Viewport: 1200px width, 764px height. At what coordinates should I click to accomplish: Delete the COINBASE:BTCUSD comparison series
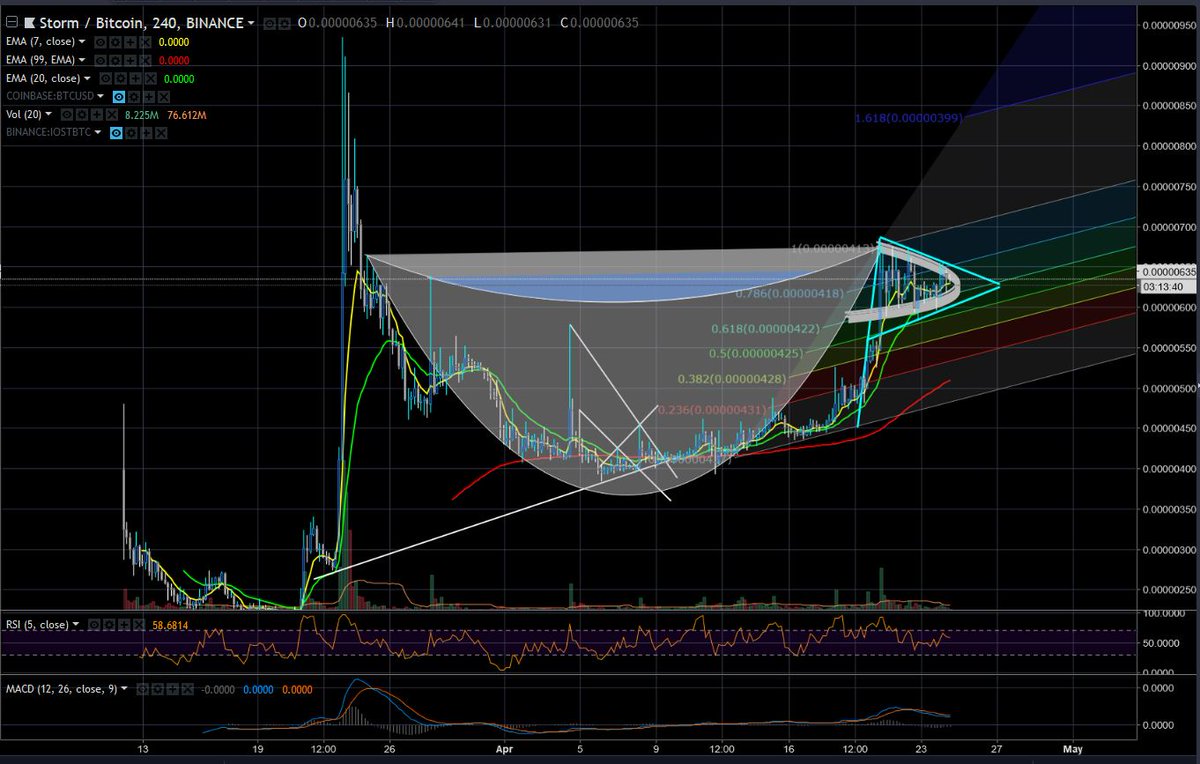(164, 96)
